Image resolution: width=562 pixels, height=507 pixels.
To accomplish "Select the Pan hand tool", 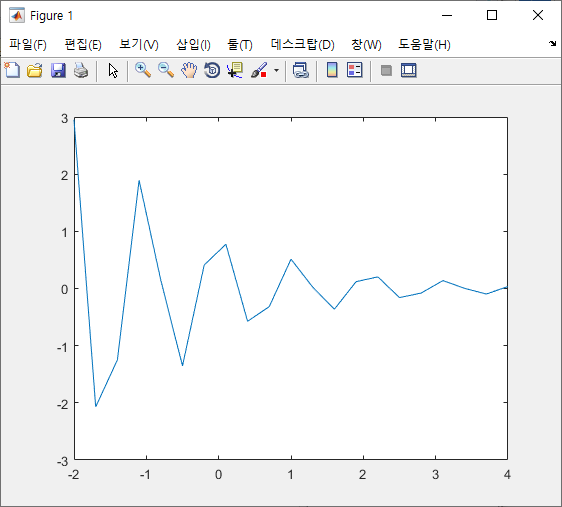I will click(189, 70).
